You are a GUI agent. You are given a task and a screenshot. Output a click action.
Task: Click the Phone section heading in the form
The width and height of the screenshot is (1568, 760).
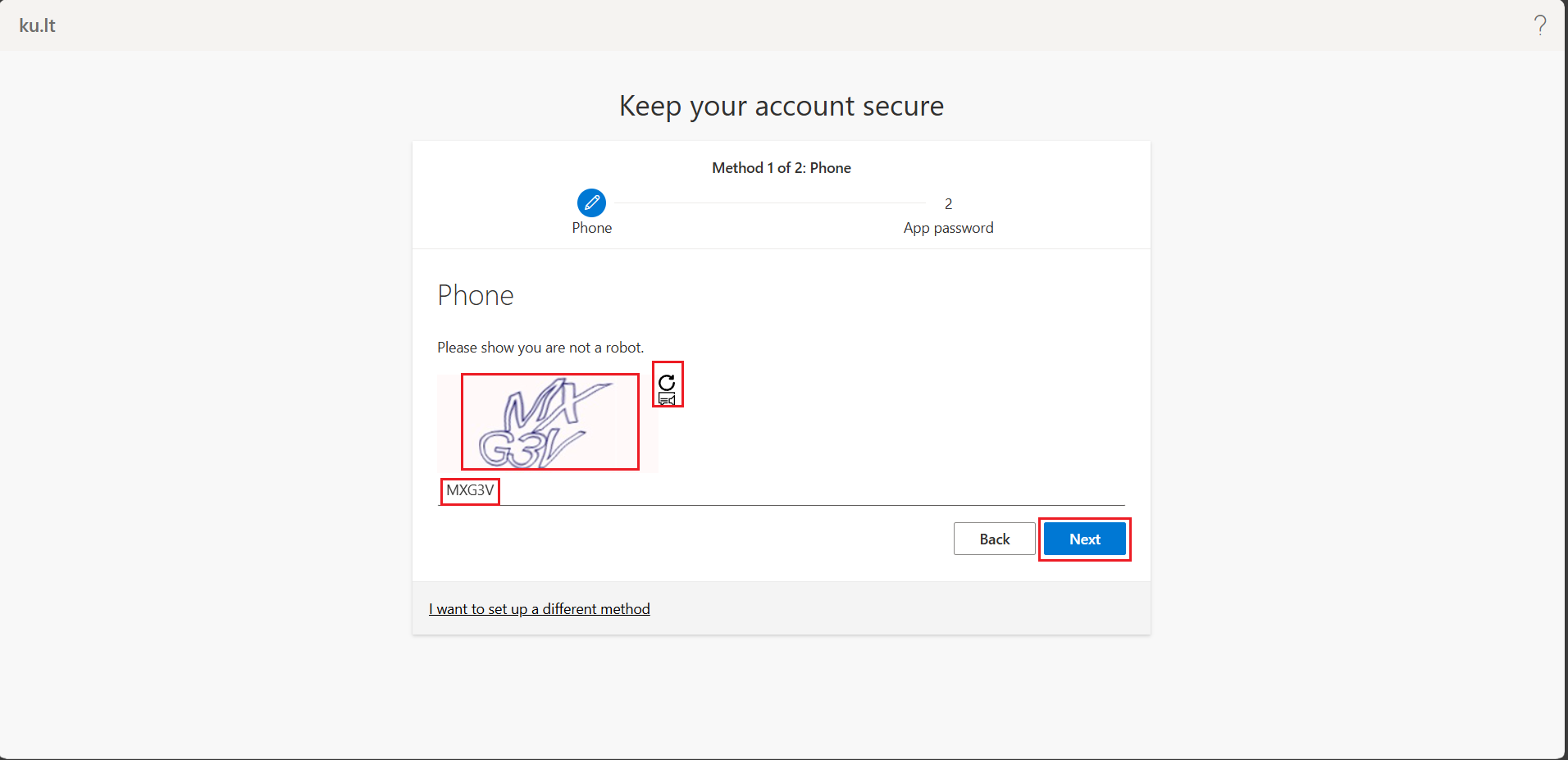tap(475, 295)
